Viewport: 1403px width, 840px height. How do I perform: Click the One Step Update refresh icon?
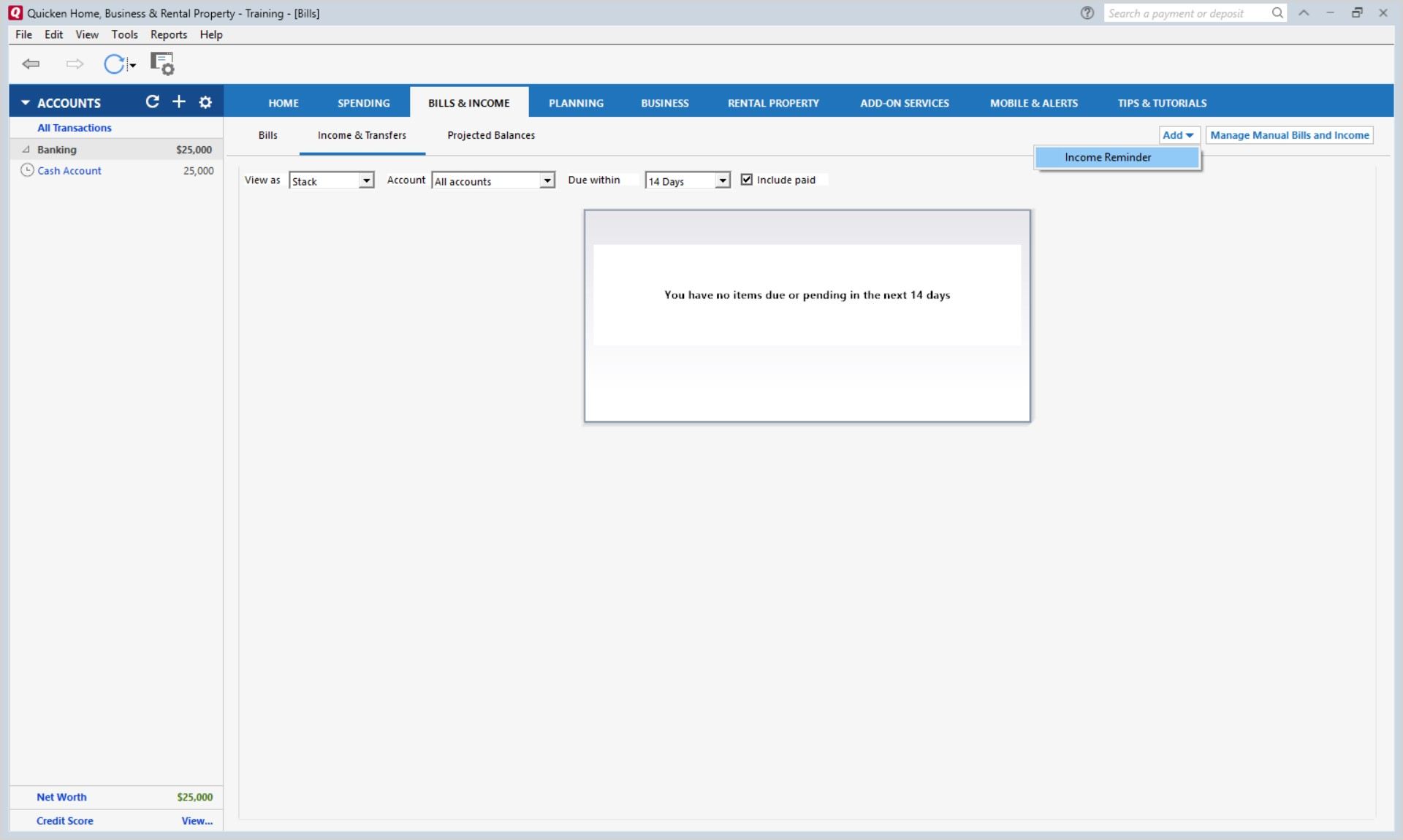(x=114, y=64)
